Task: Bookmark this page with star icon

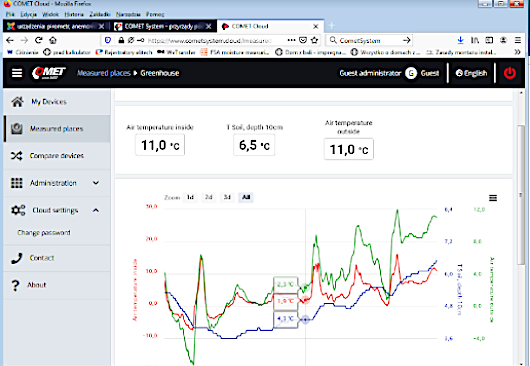Action: click(314, 40)
